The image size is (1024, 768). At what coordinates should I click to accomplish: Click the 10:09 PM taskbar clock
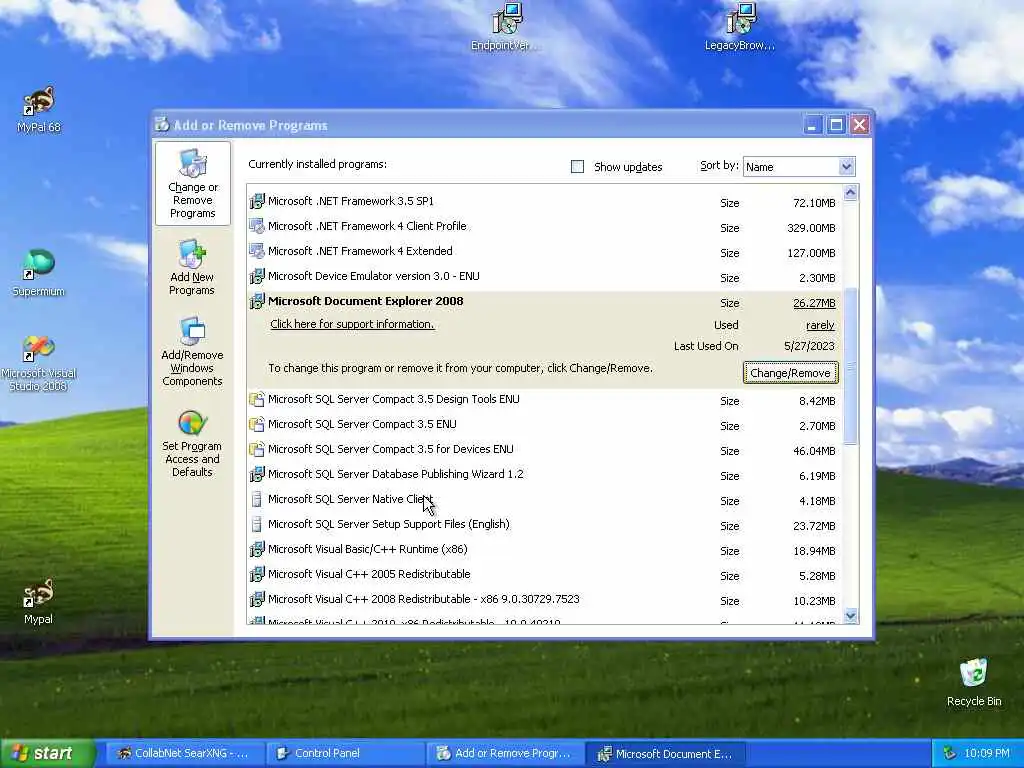[987, 754]
